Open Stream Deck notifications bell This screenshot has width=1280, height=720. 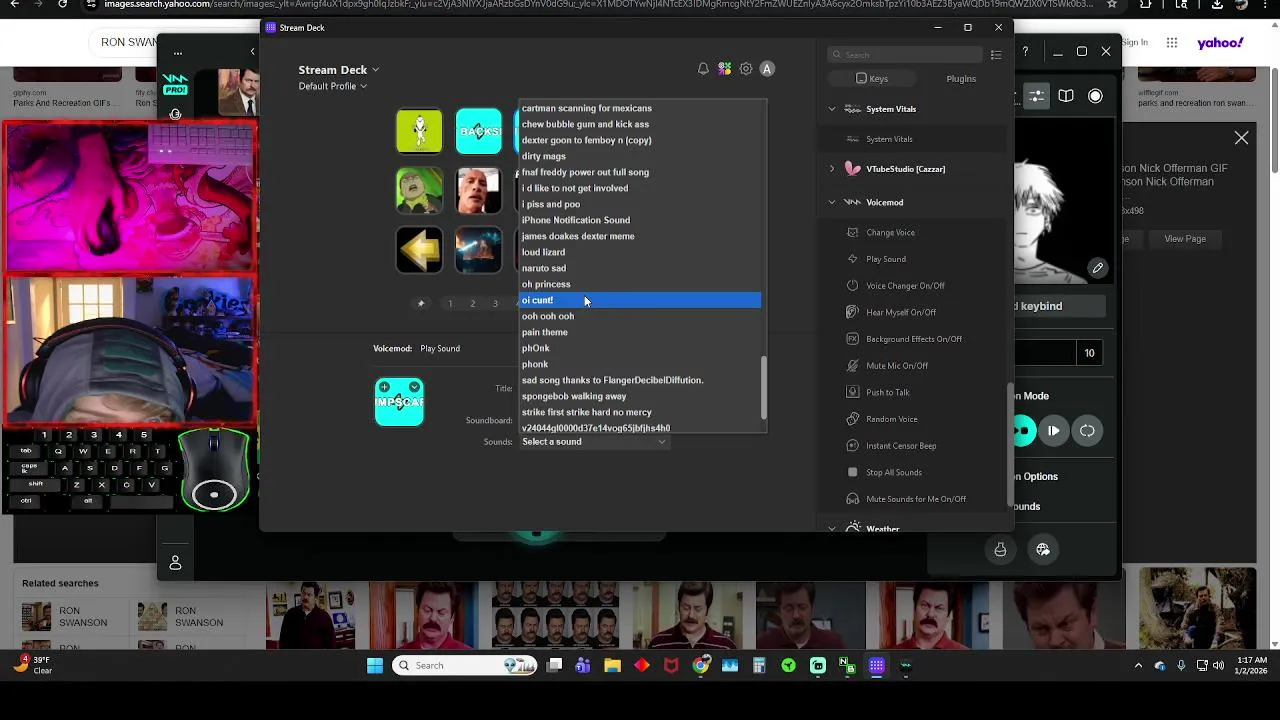tap(703, 69)
